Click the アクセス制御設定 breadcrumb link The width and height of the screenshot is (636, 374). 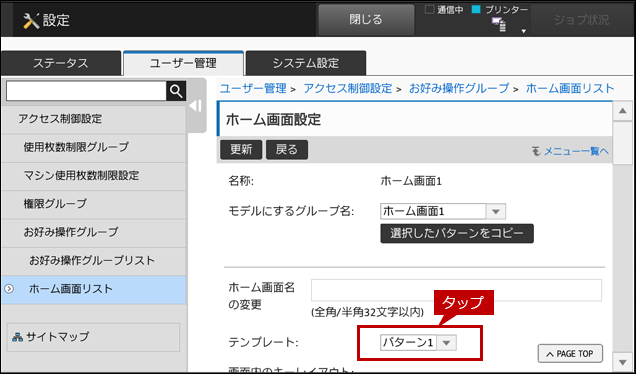[348, 88]
